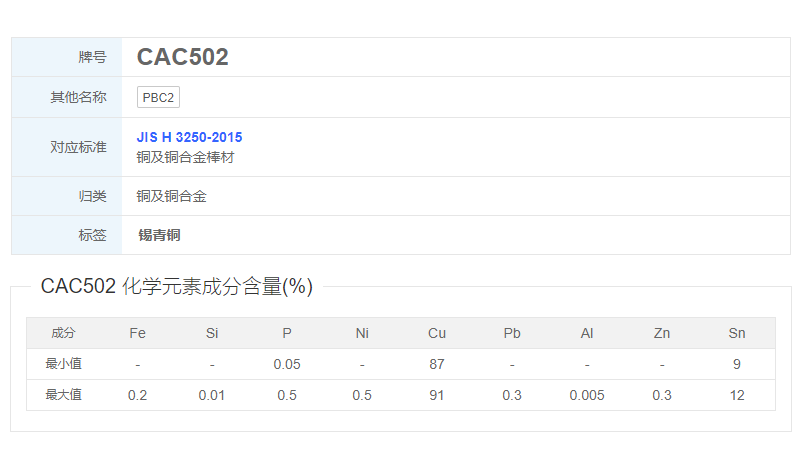Select the CAC502 化学元素成分含量(%) heading
Screen dimensions: 800x450
177,286
